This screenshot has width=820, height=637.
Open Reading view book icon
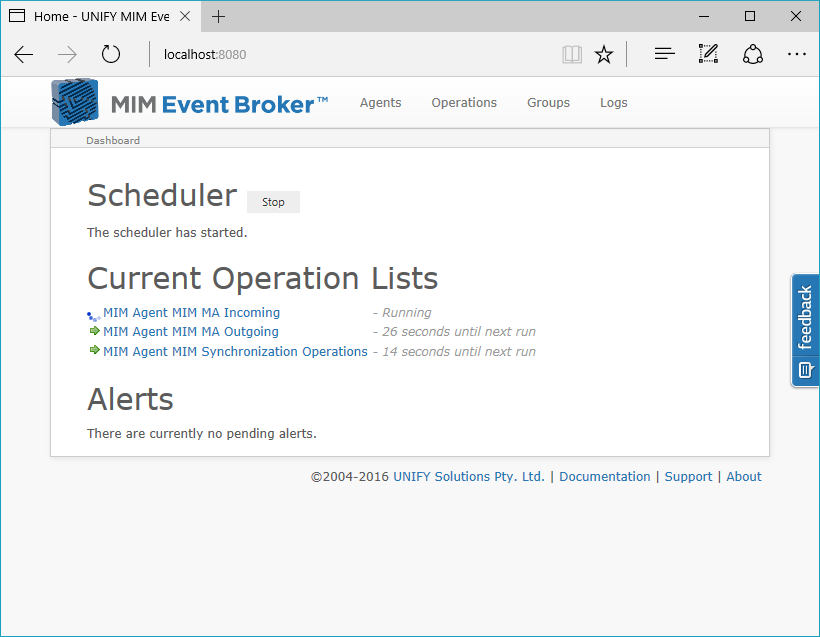[x=572, y=54]
